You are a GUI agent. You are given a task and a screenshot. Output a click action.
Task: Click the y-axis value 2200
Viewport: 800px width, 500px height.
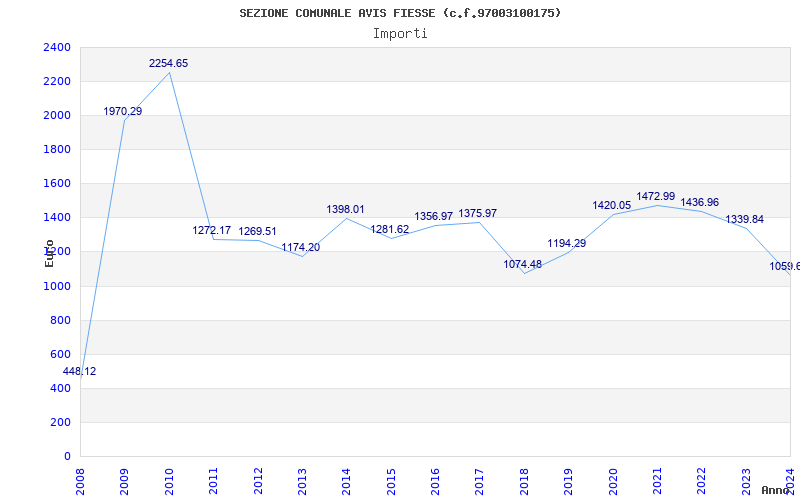57,82
